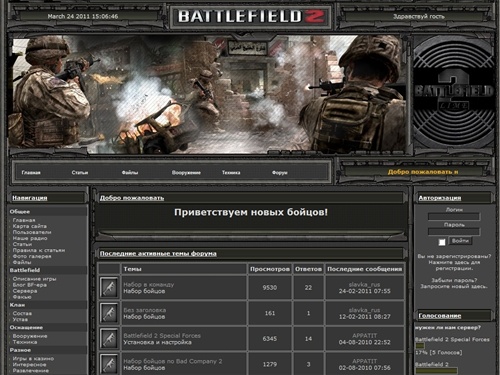The image size is (500, 375).
Task: Click the gun icon beside Без заголовка
Action: pos(109,313)
